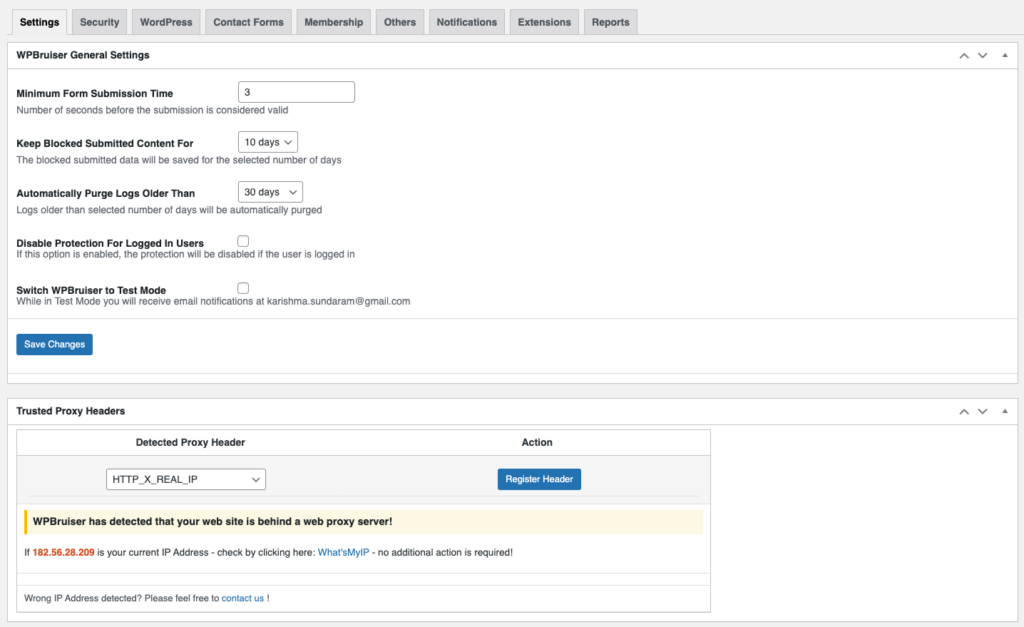Collapse WPBruiser General Settings panel triangle
The height and width of the screenshot is (627, 1024).
click(x=1005, y=56)
